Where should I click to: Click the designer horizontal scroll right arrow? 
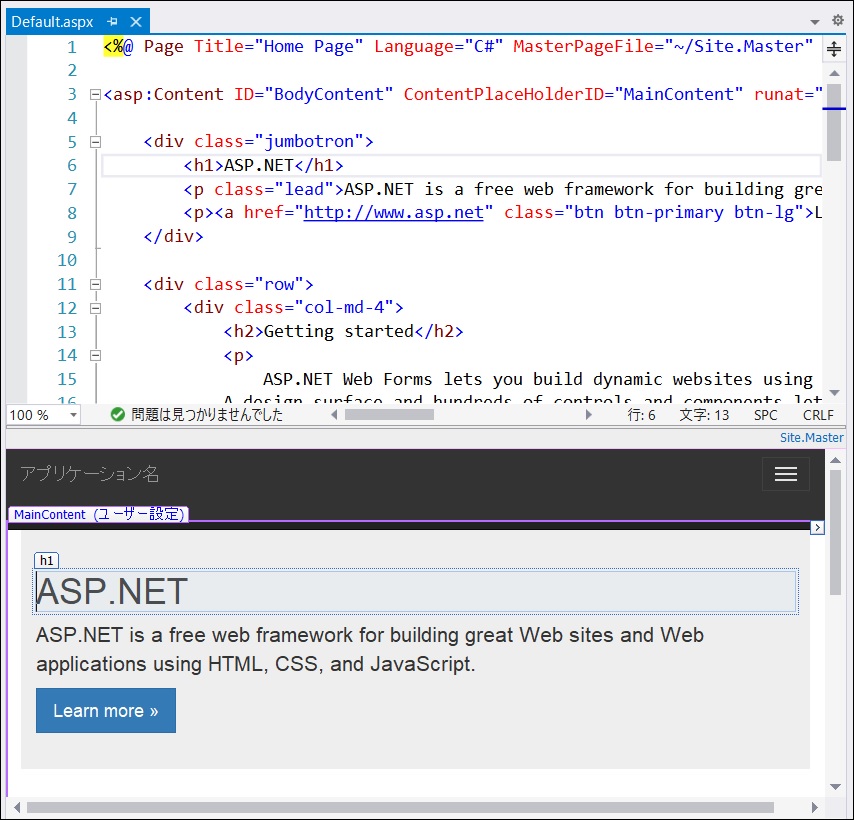(815, 807)
